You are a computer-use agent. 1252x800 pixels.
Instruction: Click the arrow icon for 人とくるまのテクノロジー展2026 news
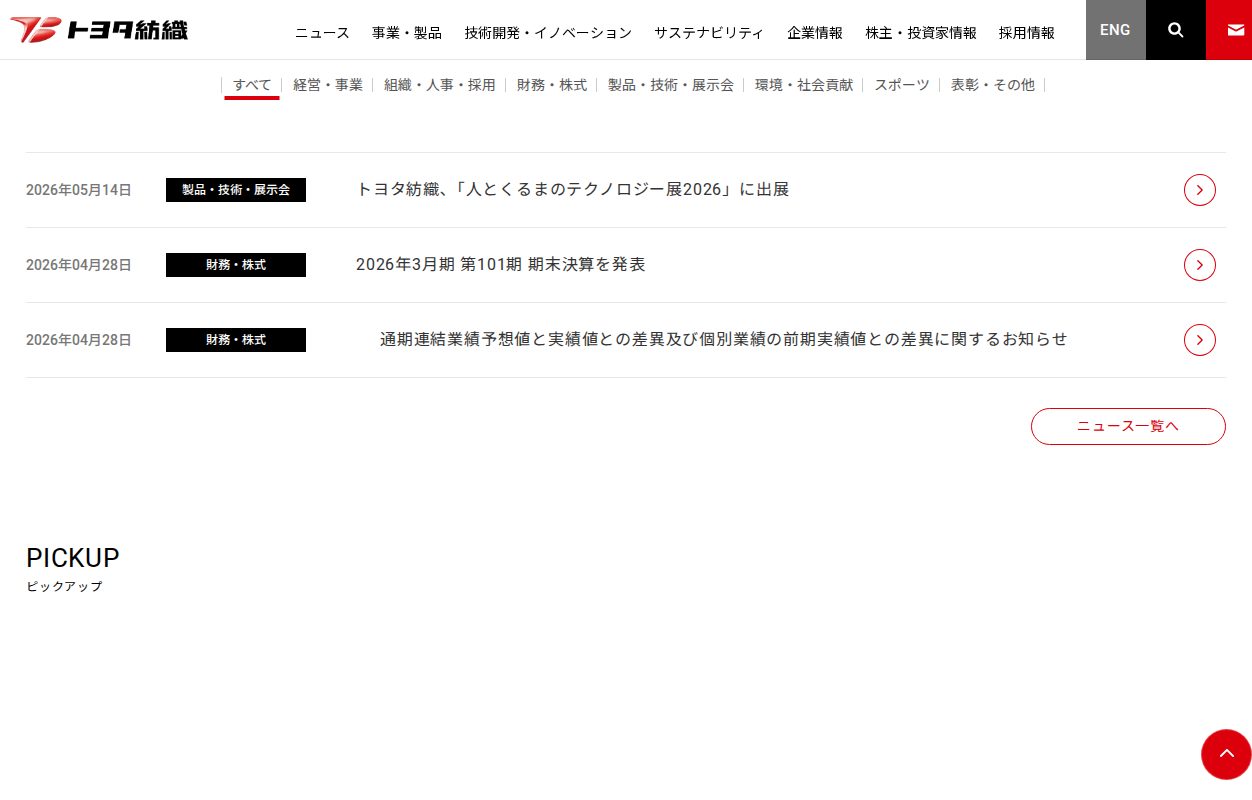click(x=1200, y=190)
